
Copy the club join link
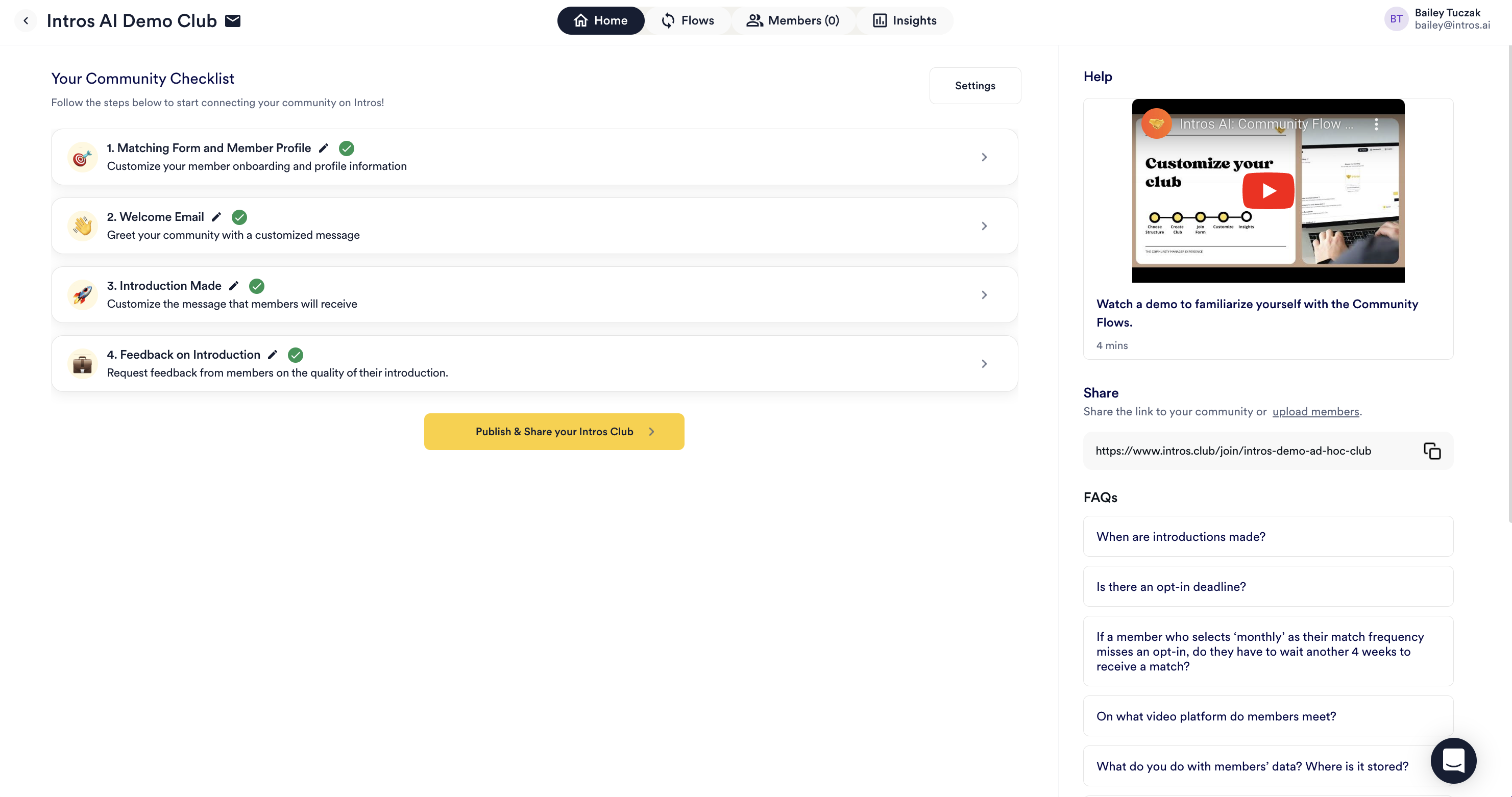tap(1431, 451)
